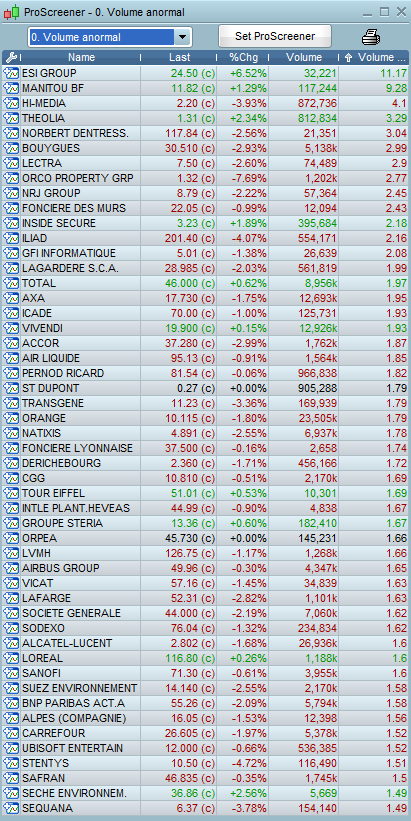The image size is (411, 821).
Task: Select SUEZ ENVIRONNEMENT in the list
Action: 79,689
